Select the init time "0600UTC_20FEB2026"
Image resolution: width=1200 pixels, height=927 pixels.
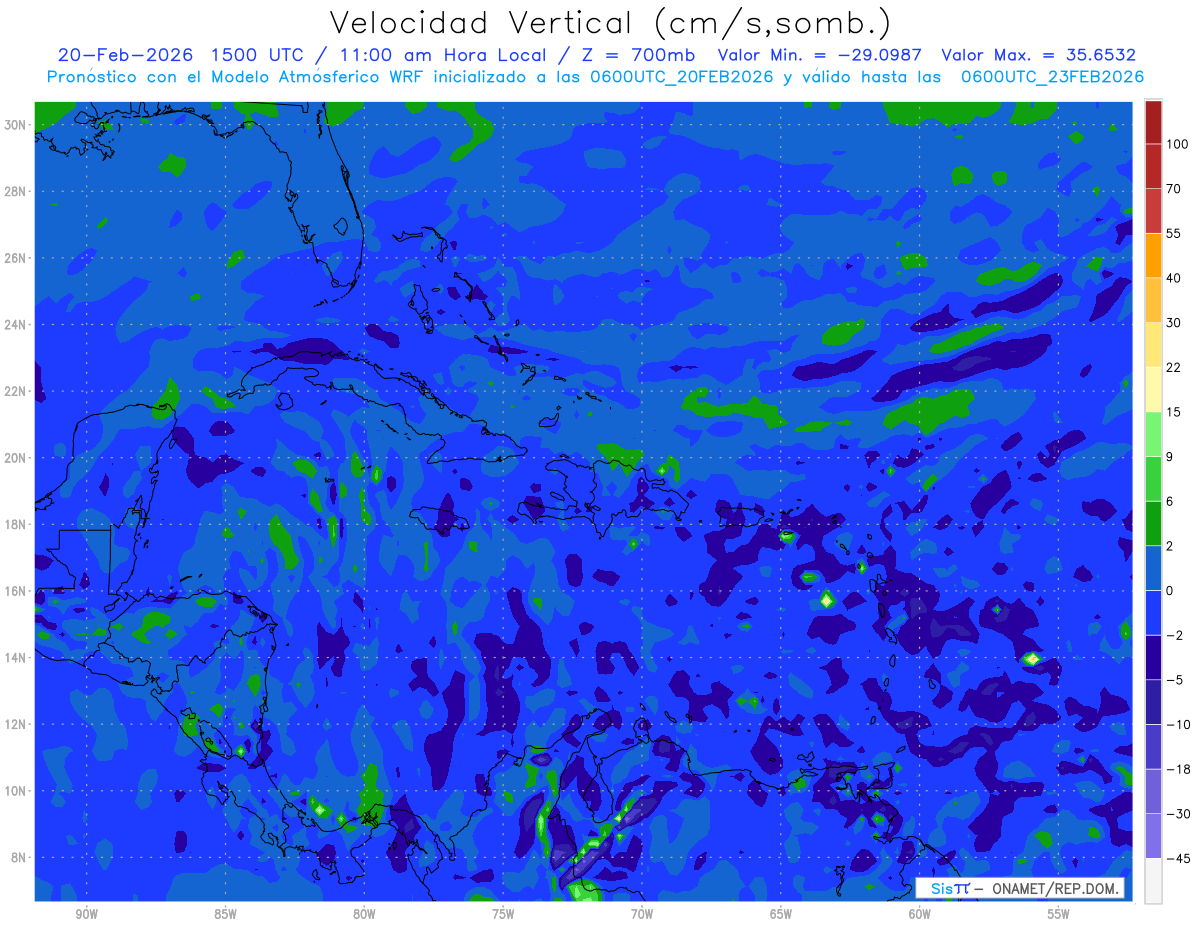click(681, 77)
